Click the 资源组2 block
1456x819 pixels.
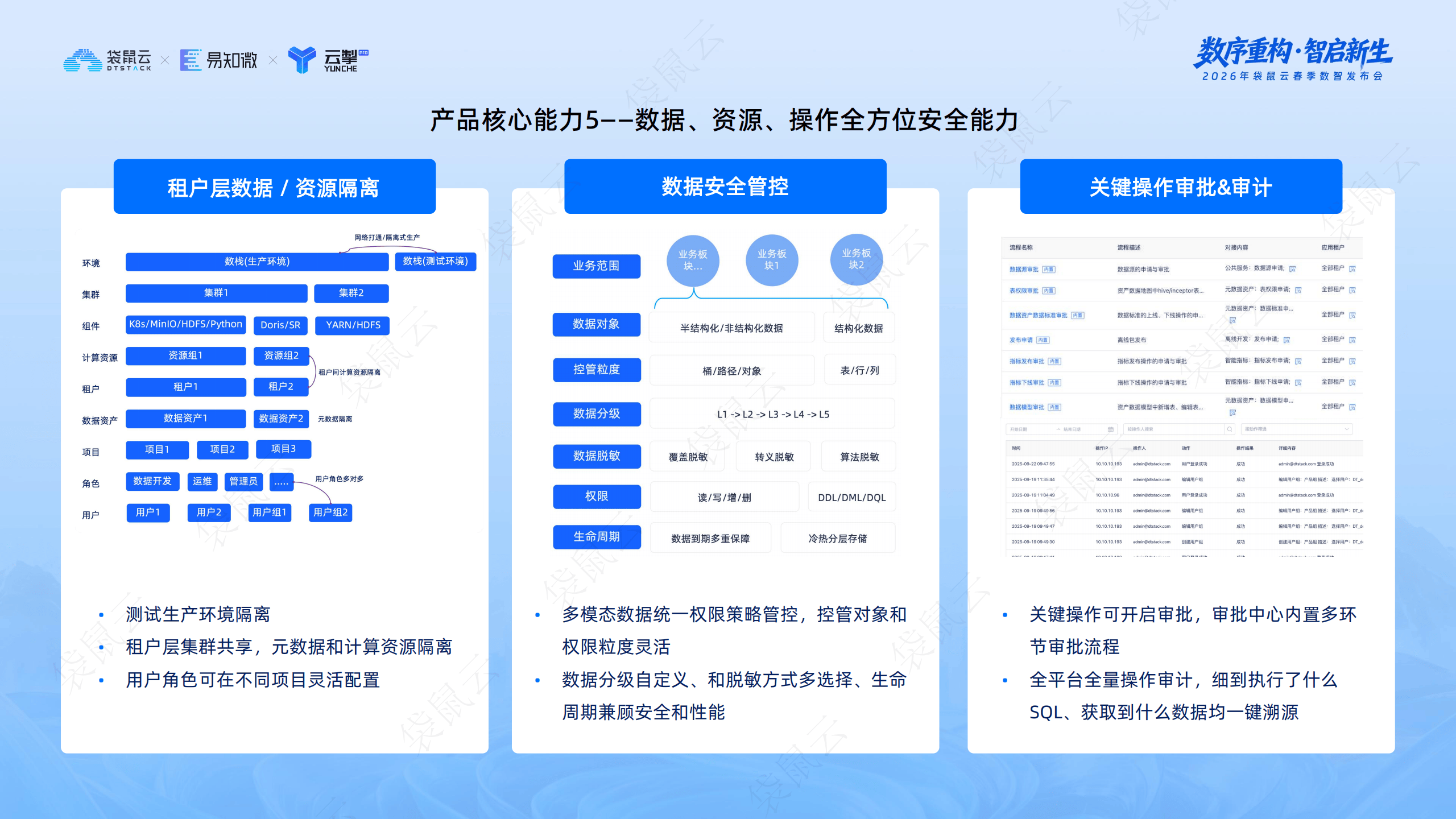(281, 356)
